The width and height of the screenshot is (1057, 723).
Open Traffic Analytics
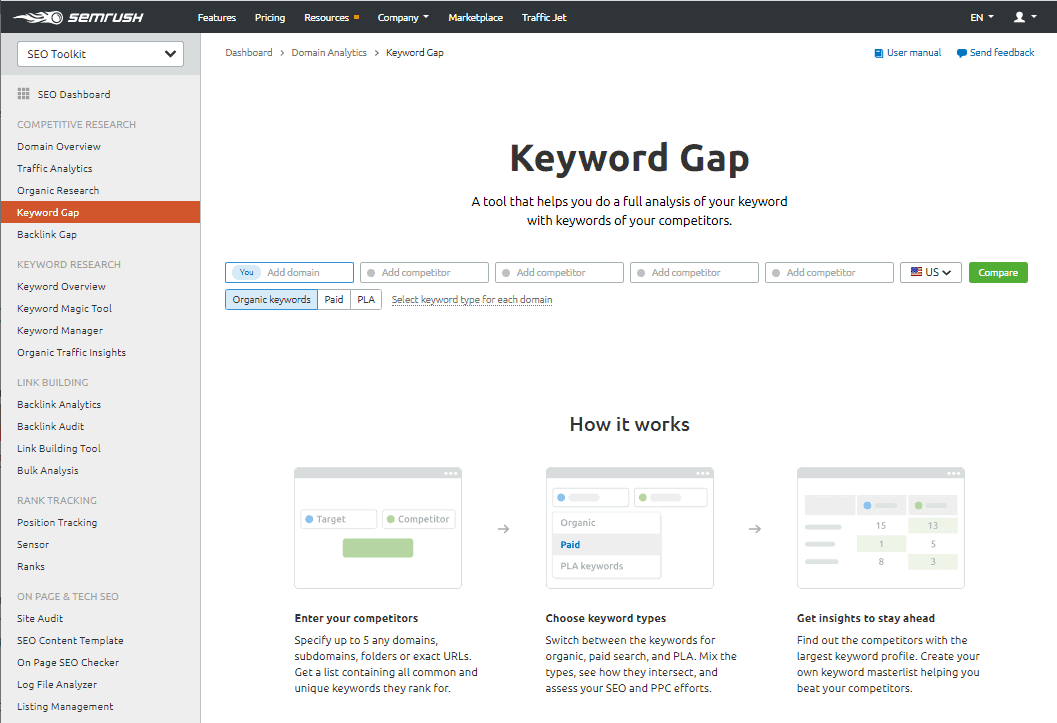[x=55, y=168]
